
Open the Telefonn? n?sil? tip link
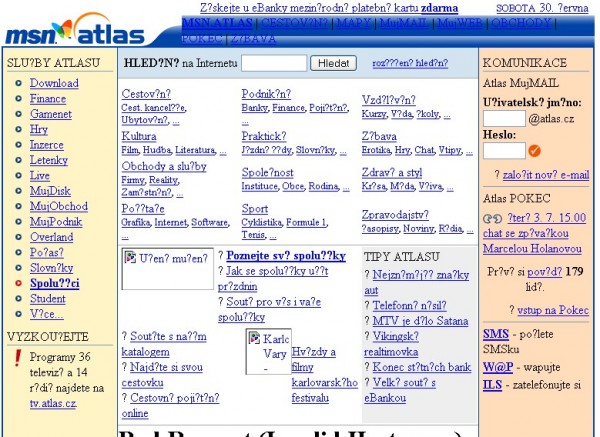[x=409, y=305]
